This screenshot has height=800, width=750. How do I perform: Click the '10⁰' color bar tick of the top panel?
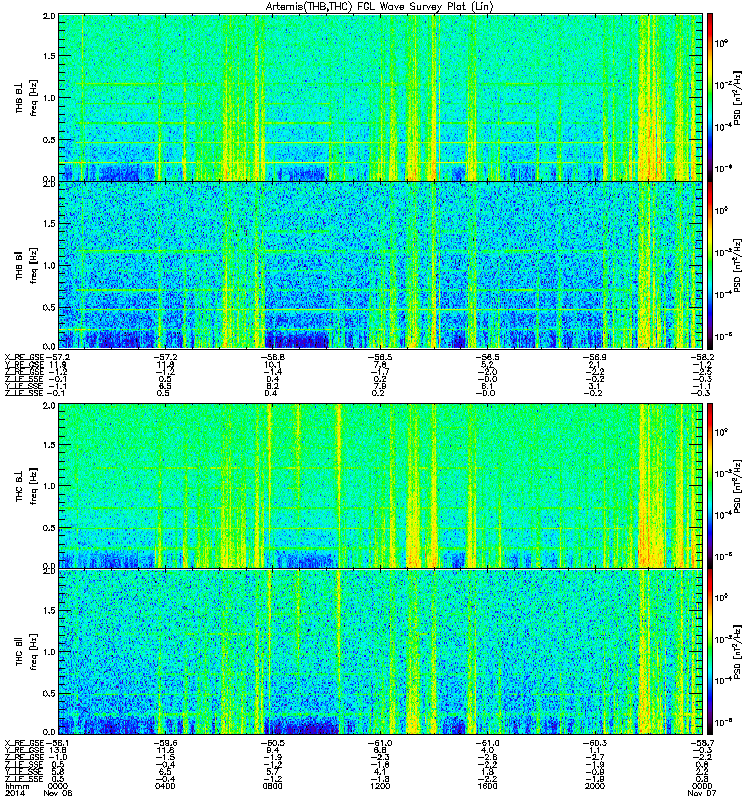721,43
